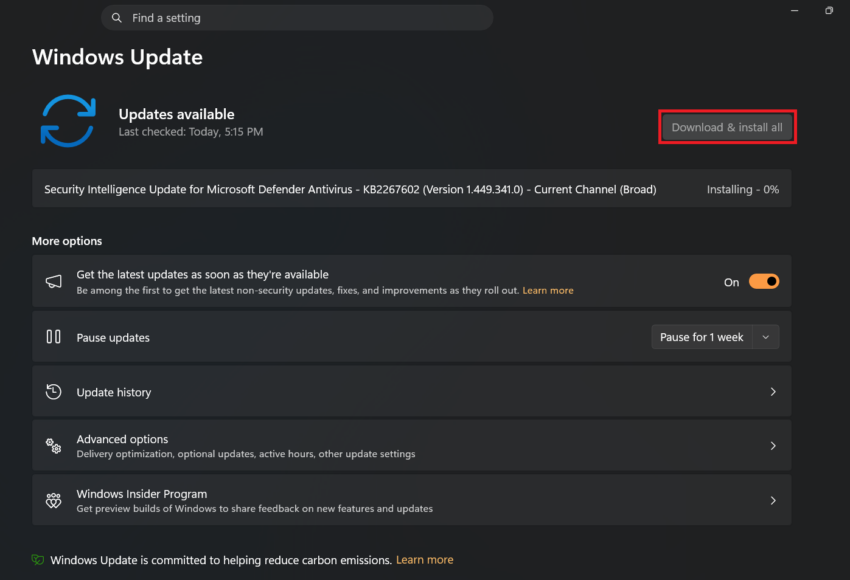Click Download & install all button
Viewport: 850px width, 580px height.
[x=727, y=127]
